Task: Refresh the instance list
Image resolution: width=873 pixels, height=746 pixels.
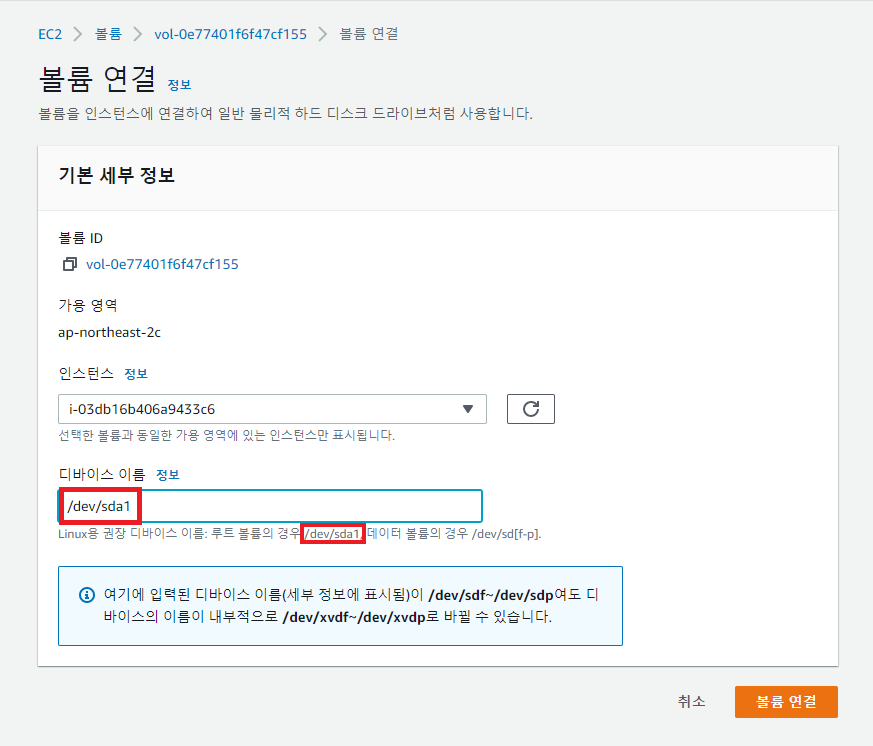Action: [531, 409]
